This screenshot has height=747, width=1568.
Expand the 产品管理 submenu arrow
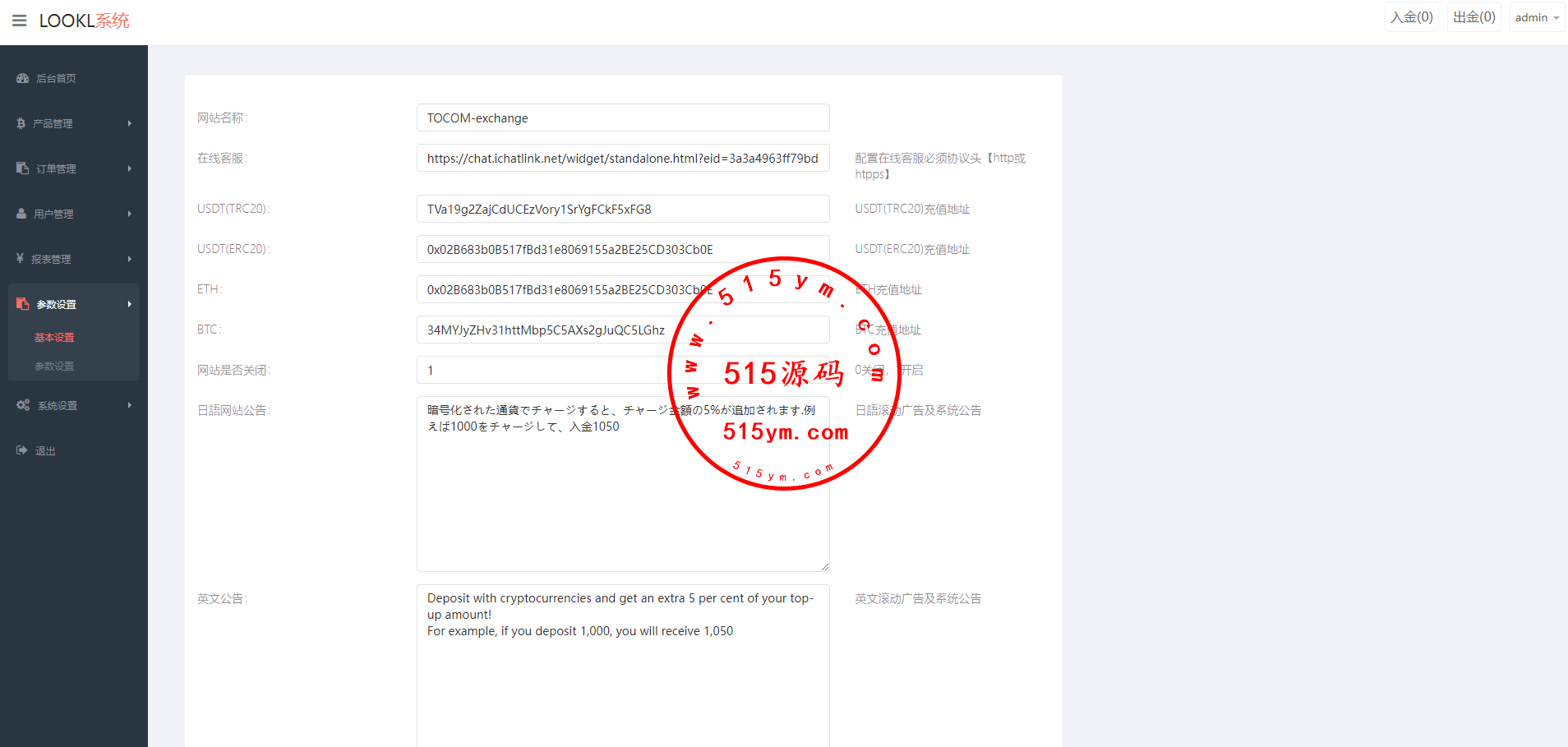coord(129,123)
